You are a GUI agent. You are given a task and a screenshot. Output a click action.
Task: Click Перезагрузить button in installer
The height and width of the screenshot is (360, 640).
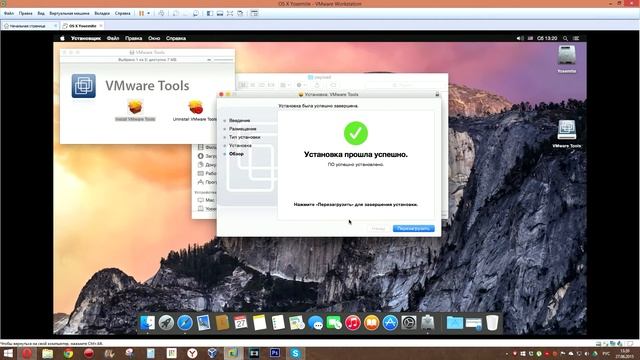(x=413, y=229)
